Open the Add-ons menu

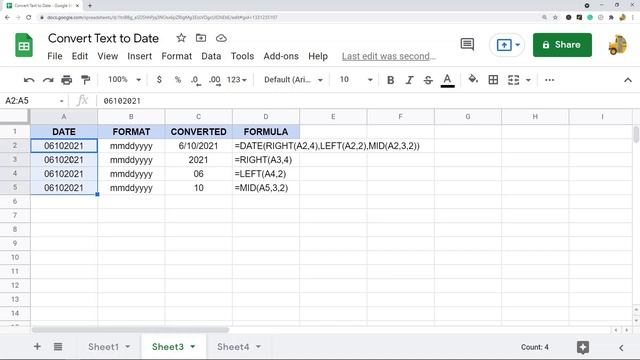tap(281, 56)
